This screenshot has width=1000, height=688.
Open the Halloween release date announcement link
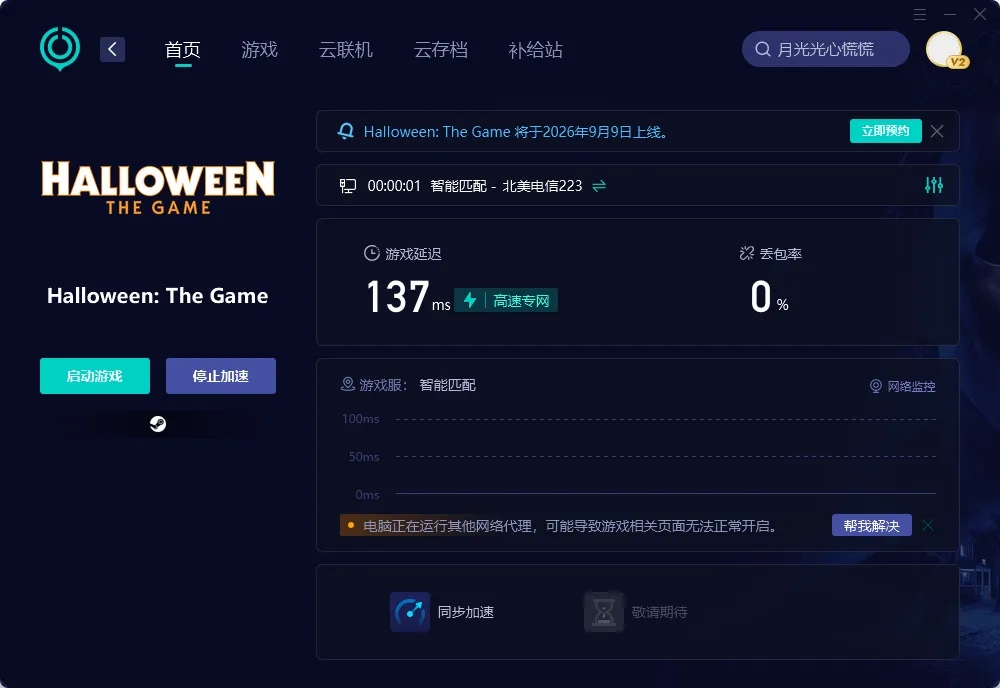[516, 132]
